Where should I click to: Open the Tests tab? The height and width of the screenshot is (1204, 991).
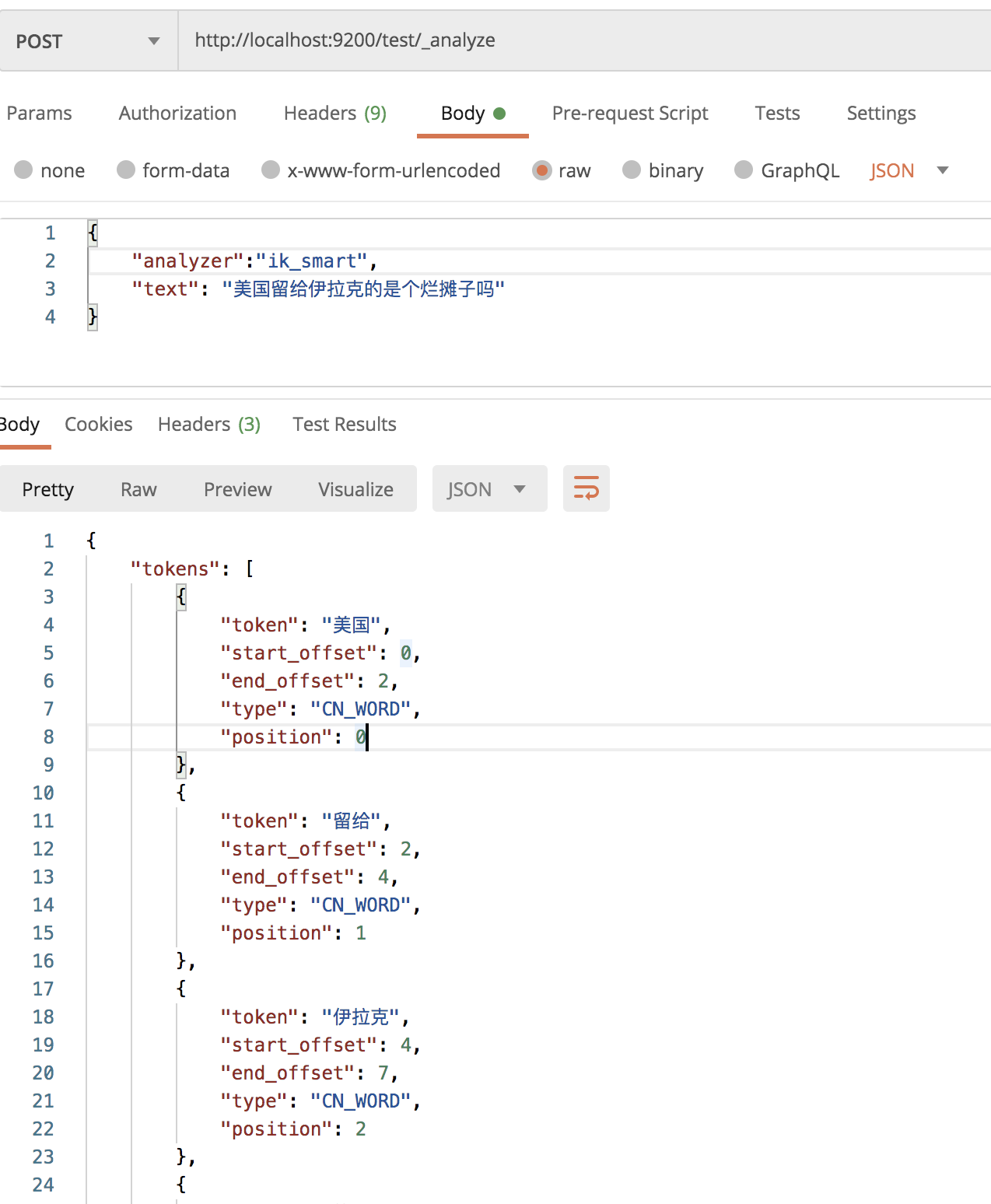tap(776, 114)
